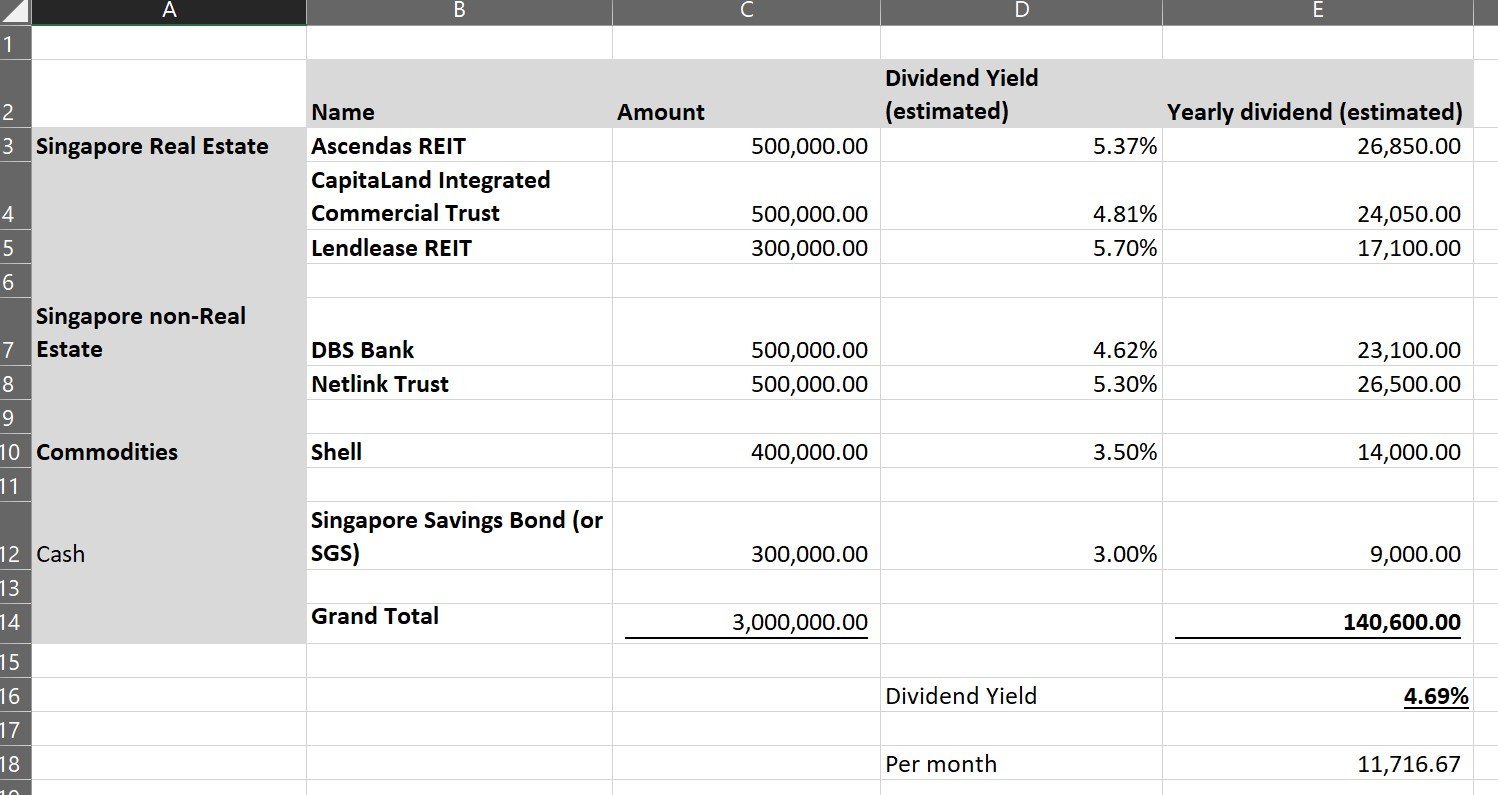
Task: Click Shell amount 400,000.00
Action: [746, 451]
